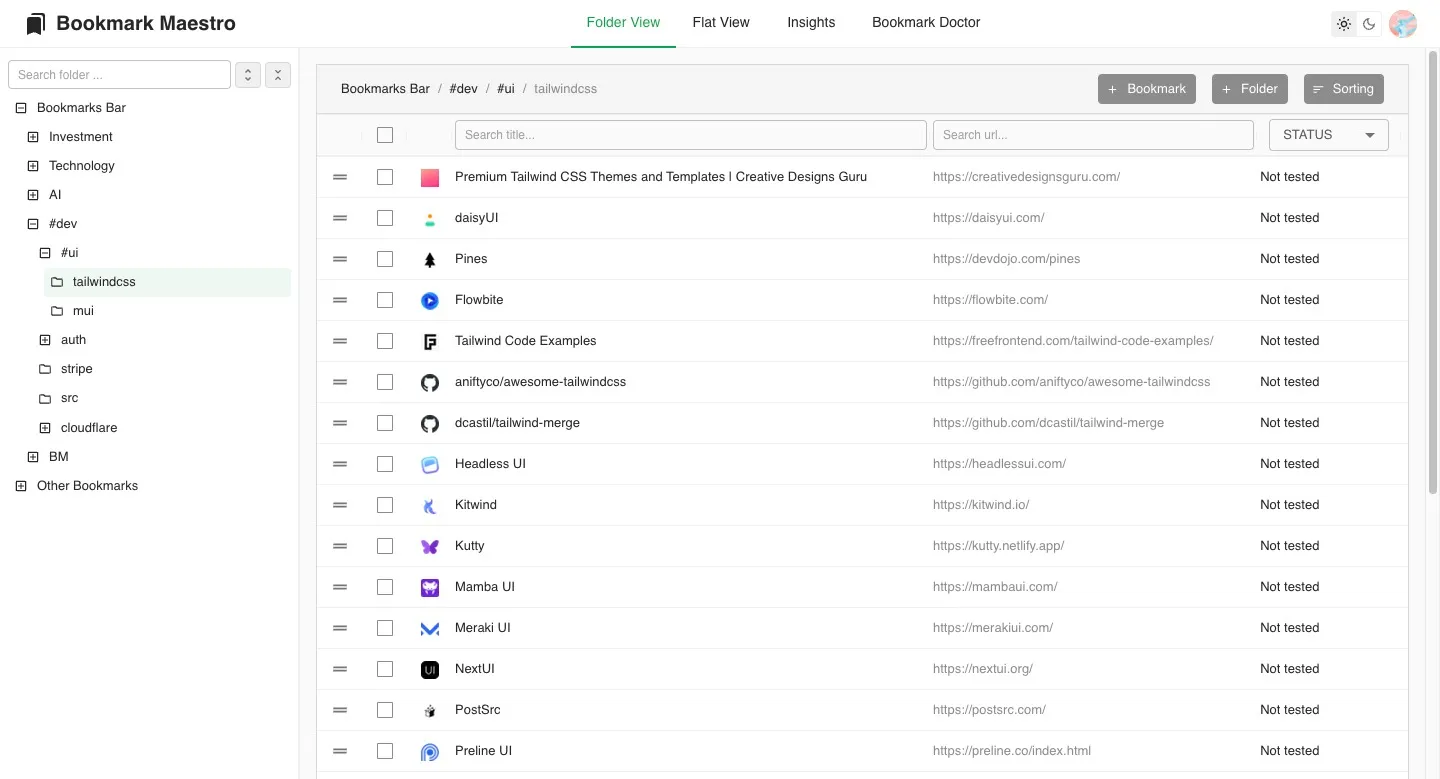
Task: Click GitHub icon for aniftyco/awesome-tailwindcss
Action: (x=430, y=382)
